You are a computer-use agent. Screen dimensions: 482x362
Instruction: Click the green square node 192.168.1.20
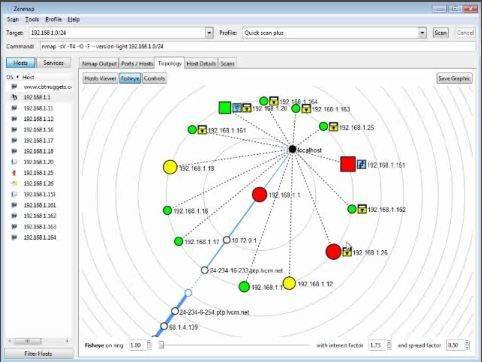coord(225,108)
